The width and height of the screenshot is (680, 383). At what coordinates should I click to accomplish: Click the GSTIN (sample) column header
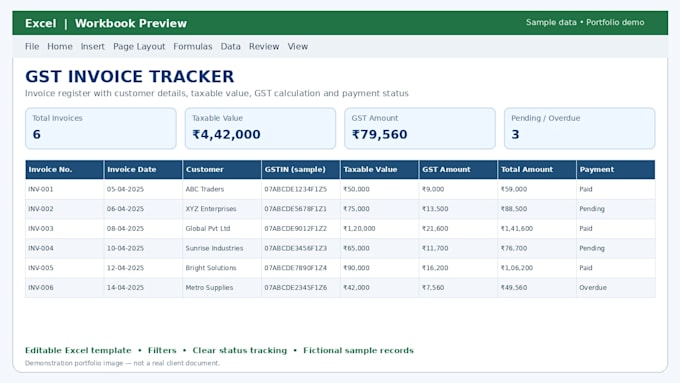click(x=301, y=170)
